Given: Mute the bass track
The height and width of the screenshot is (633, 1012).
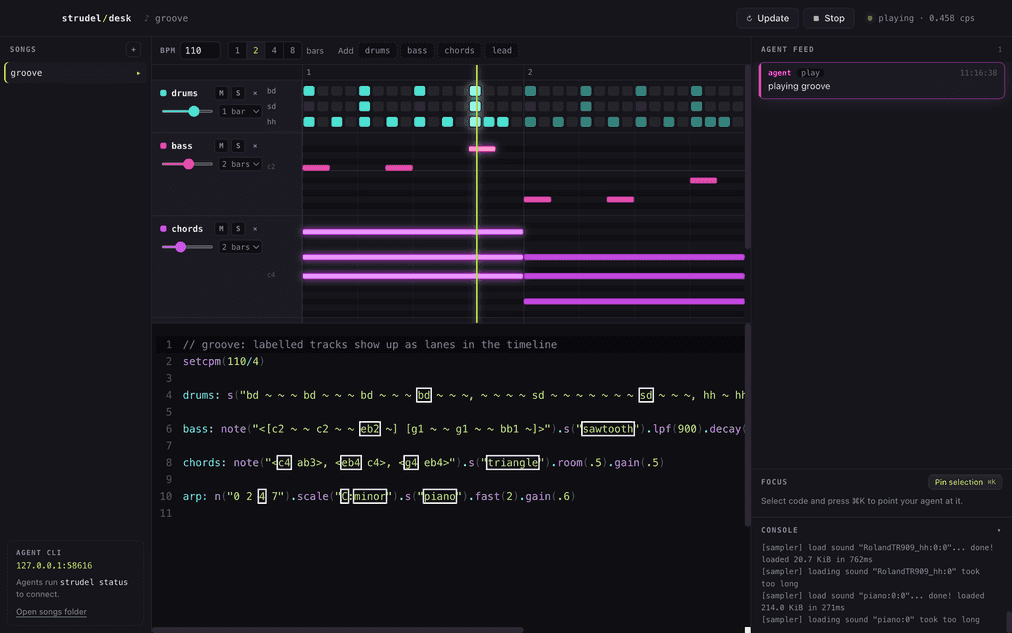Looking at the screenshot, I should pos(221,146).
